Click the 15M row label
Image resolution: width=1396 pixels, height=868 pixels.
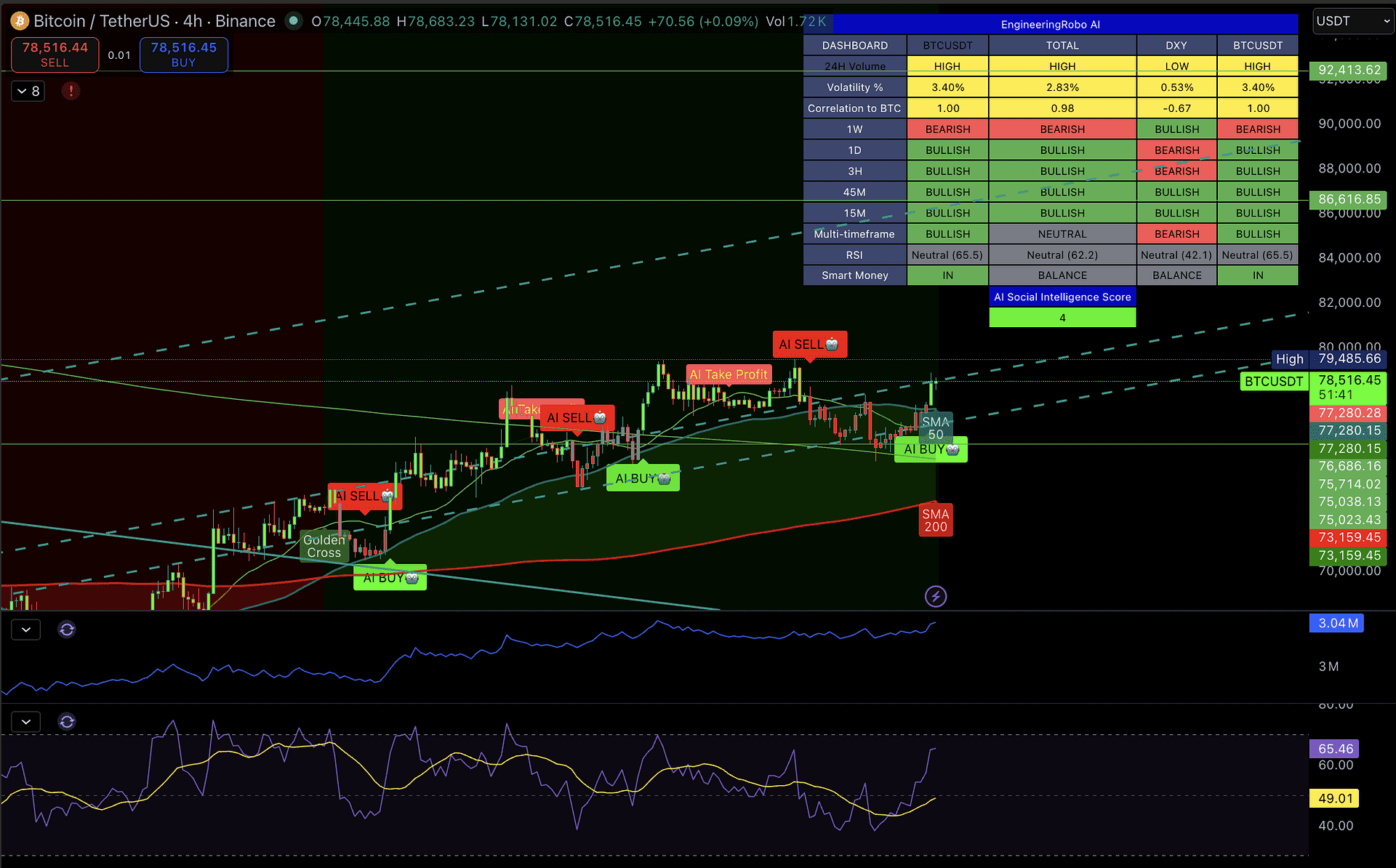click(855, 213)
